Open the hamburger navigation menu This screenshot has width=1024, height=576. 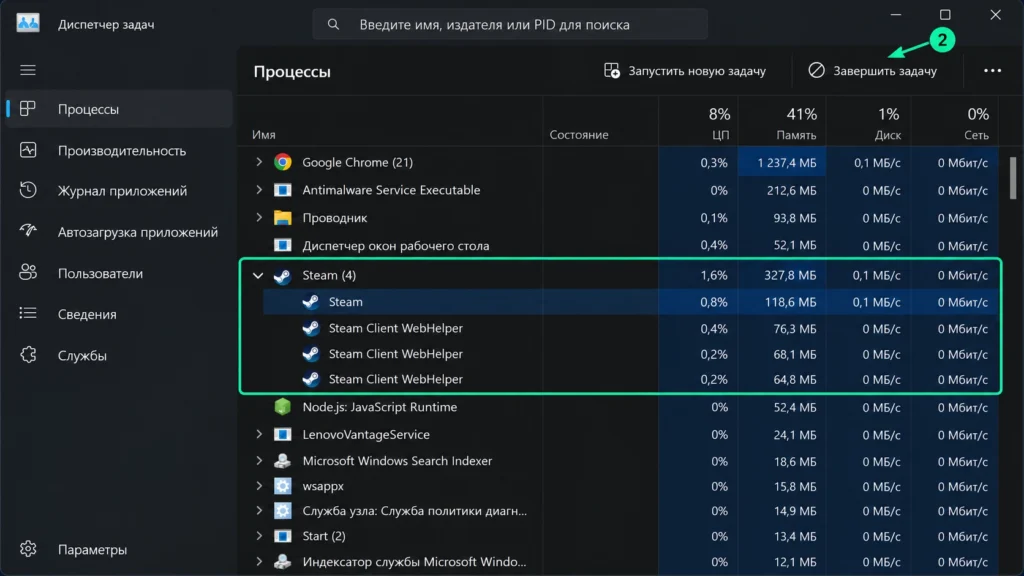27,70
